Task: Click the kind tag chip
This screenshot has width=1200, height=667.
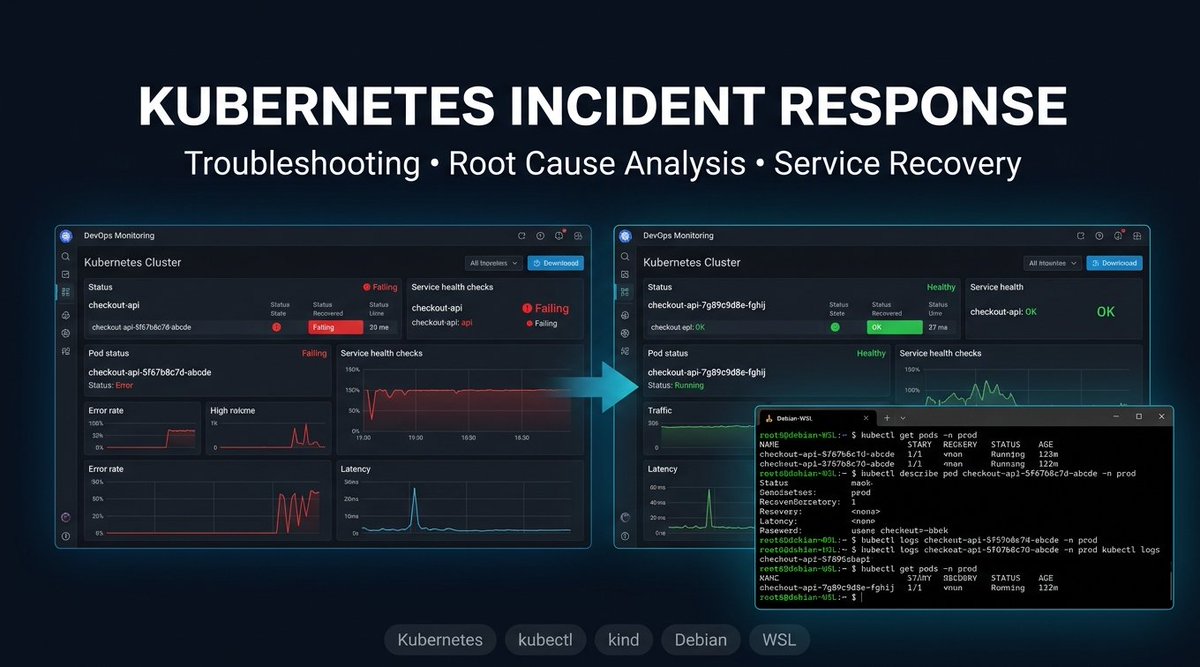Action: coord(624,640)
